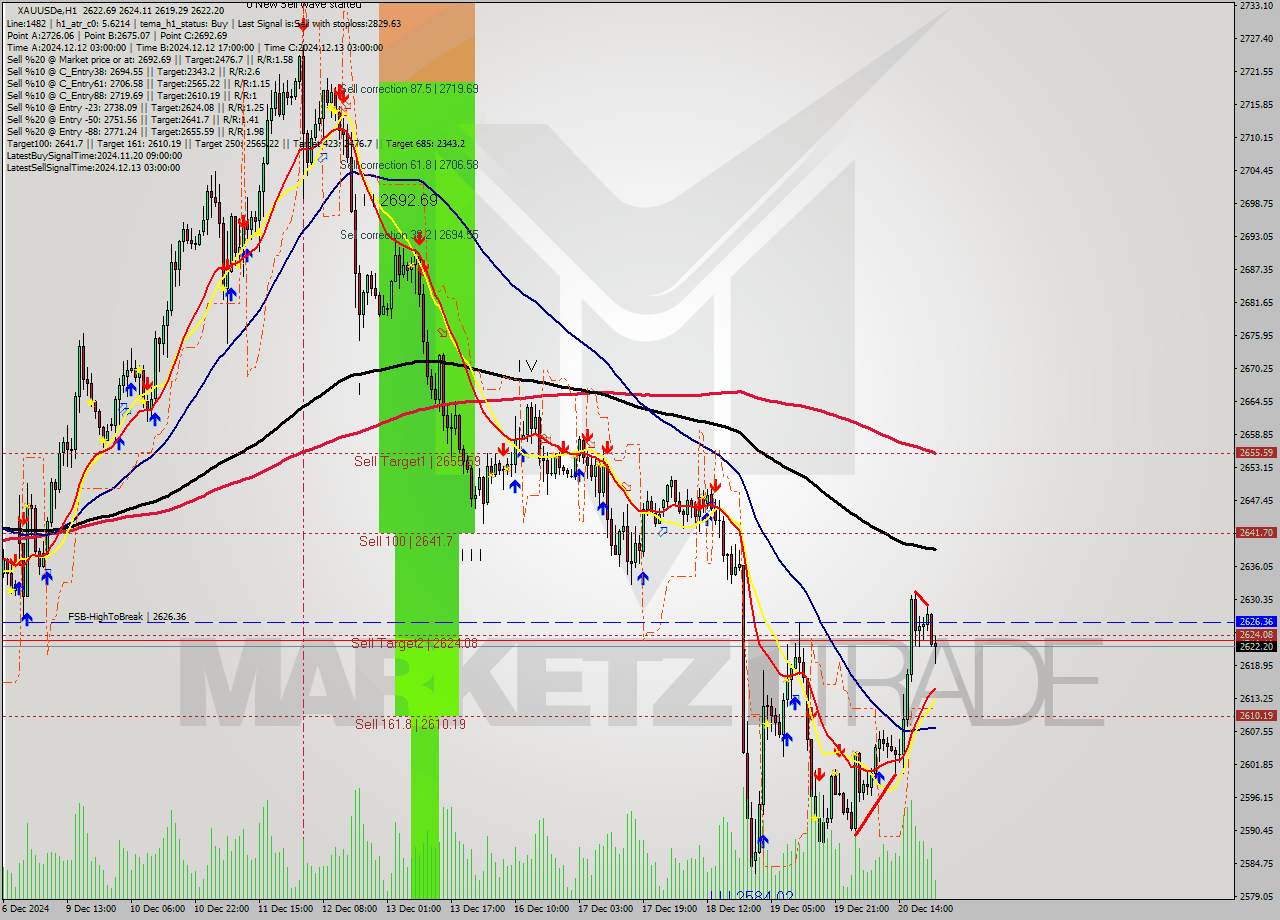Click the 'Sell %20 @ Market price' line
The width and height of the screenshot is (1280, 920).
click(149, 59)
